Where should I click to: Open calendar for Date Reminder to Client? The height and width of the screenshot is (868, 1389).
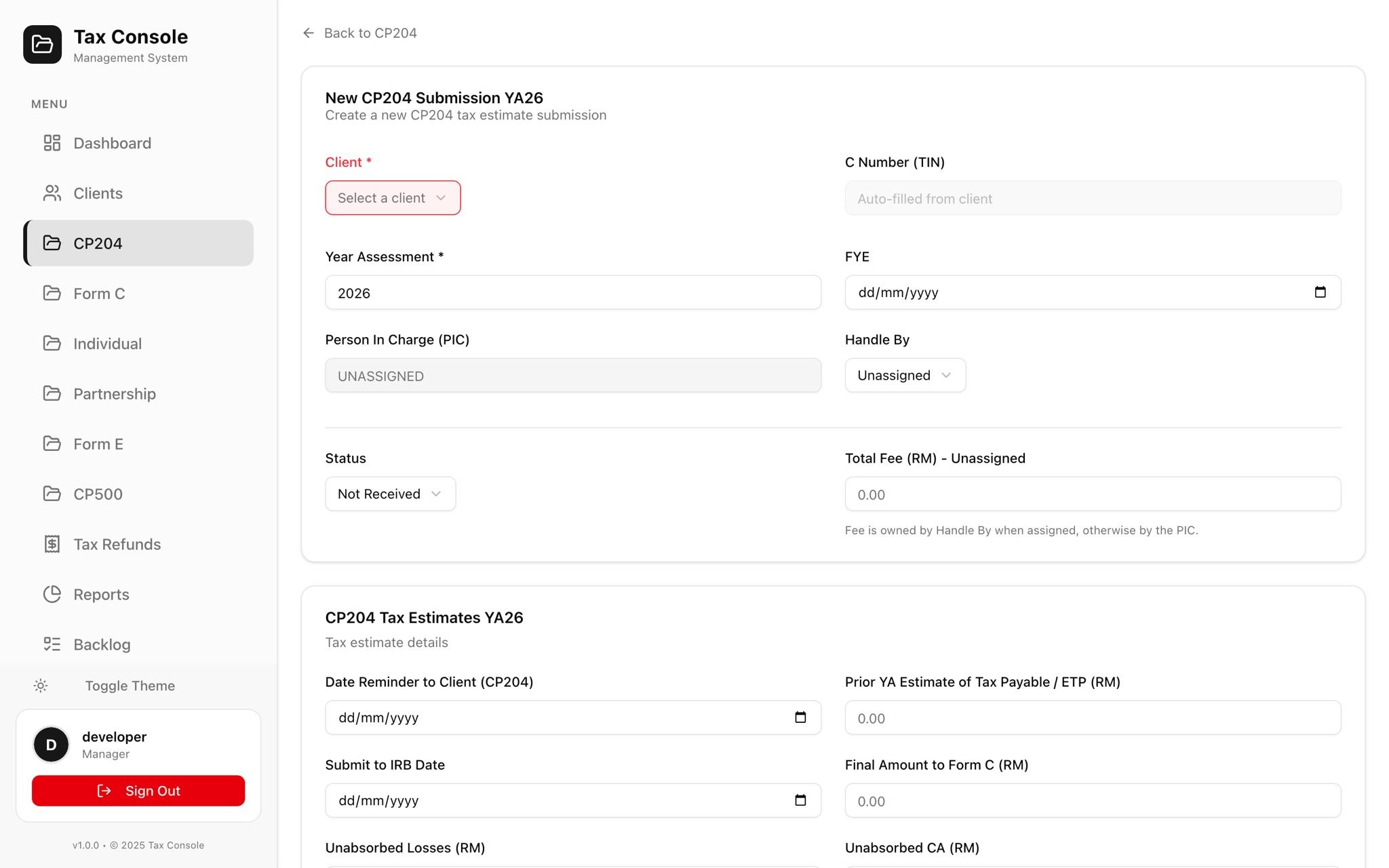[x=800, y=717]
